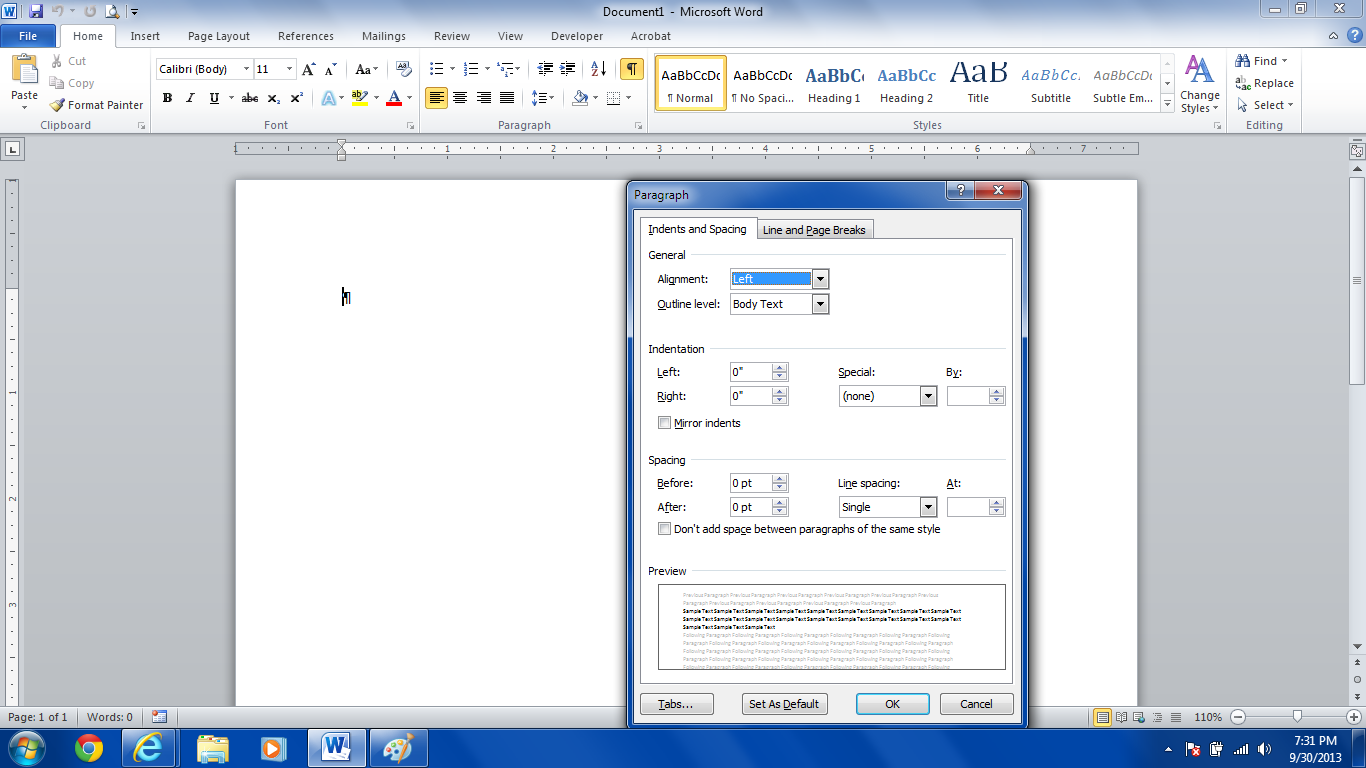Click Align Text Right icon
The width and height of the screenshot is (1366, 768).
tap(484, 98)
